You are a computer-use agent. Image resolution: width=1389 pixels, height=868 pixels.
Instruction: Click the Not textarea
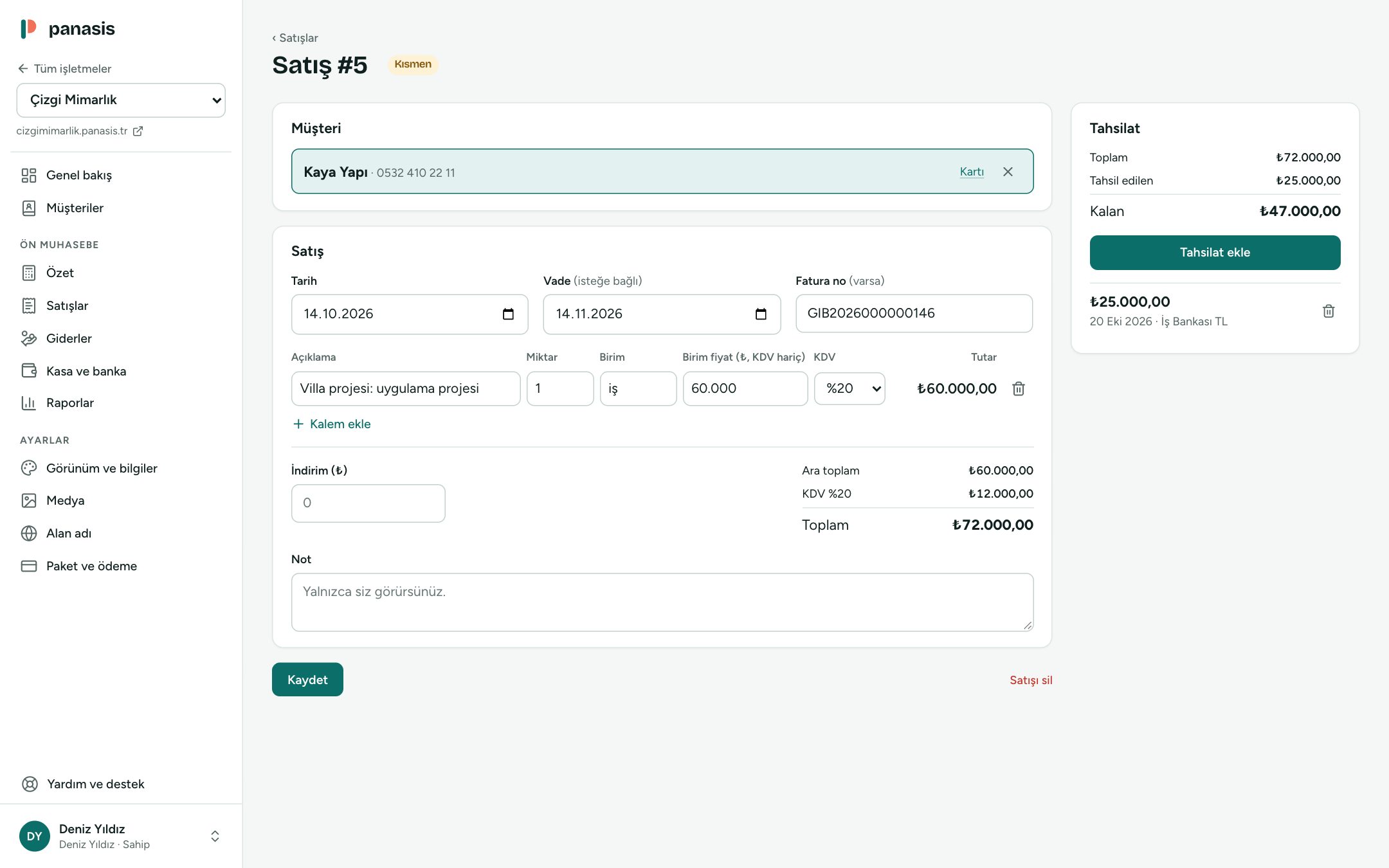(662, 602)
